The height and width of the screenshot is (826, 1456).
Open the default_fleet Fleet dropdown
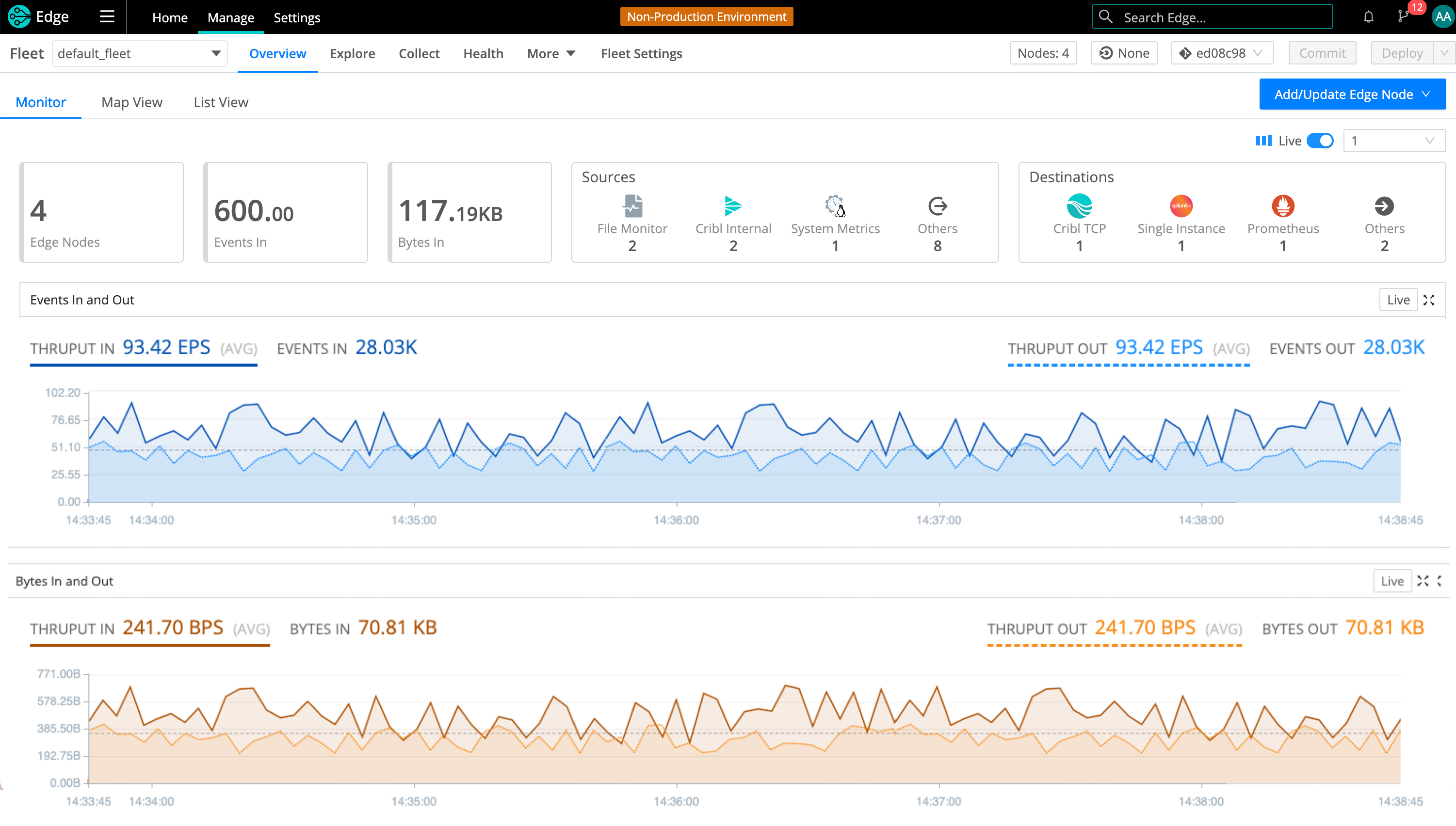click(140, 53)
